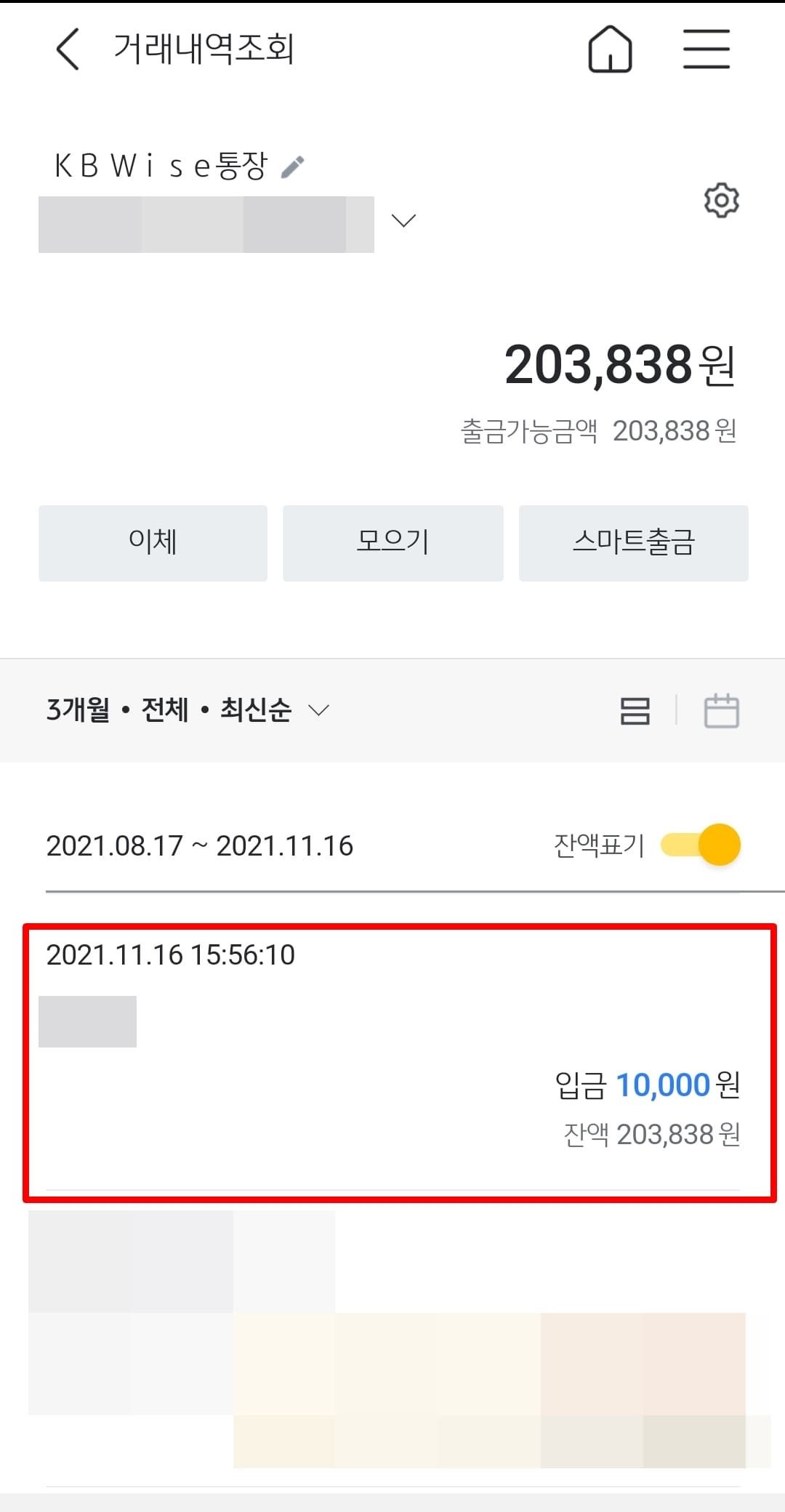
Task: Tap the back arrow icon
Action: pyautogui.click(x=67, y=49)
